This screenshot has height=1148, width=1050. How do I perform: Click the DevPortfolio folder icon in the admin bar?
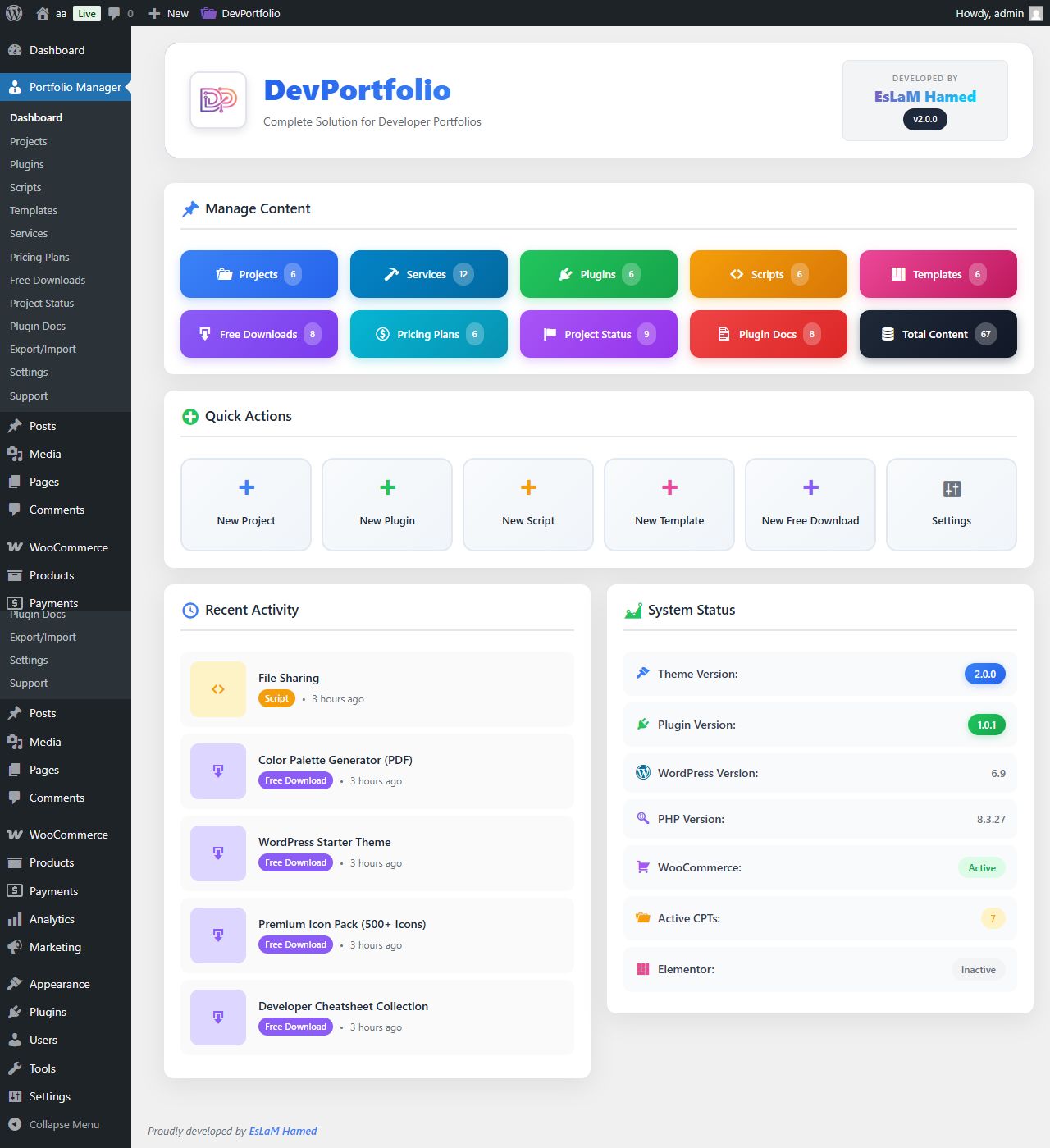208,13
